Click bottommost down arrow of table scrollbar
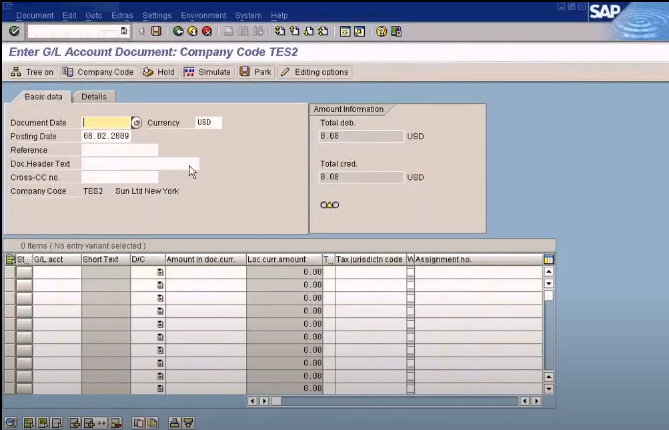Screen dimensions: 669x430 549,389
